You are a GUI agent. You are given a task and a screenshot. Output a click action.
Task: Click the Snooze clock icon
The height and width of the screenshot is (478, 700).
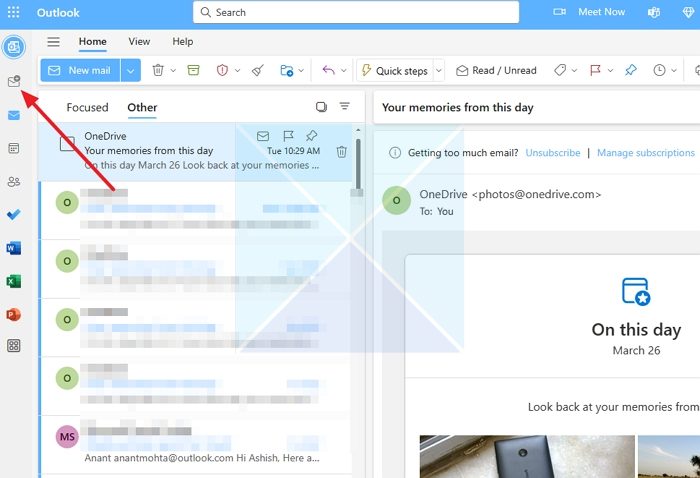(659, 70)
